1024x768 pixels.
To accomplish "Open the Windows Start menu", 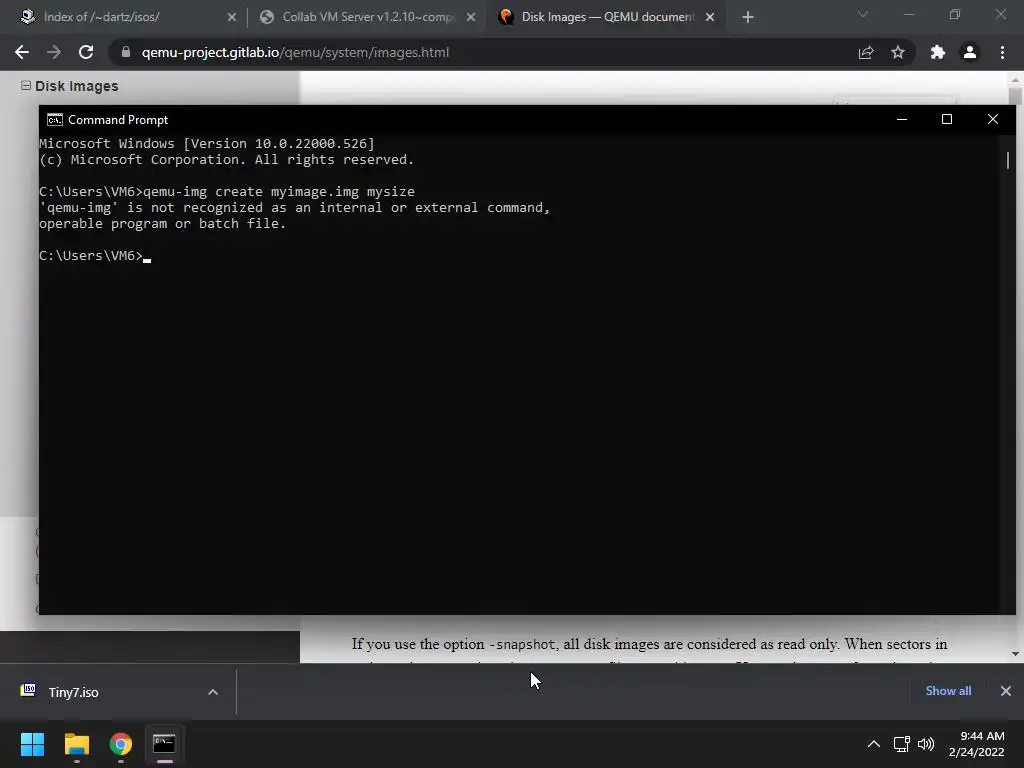I will tap(32, 744).
